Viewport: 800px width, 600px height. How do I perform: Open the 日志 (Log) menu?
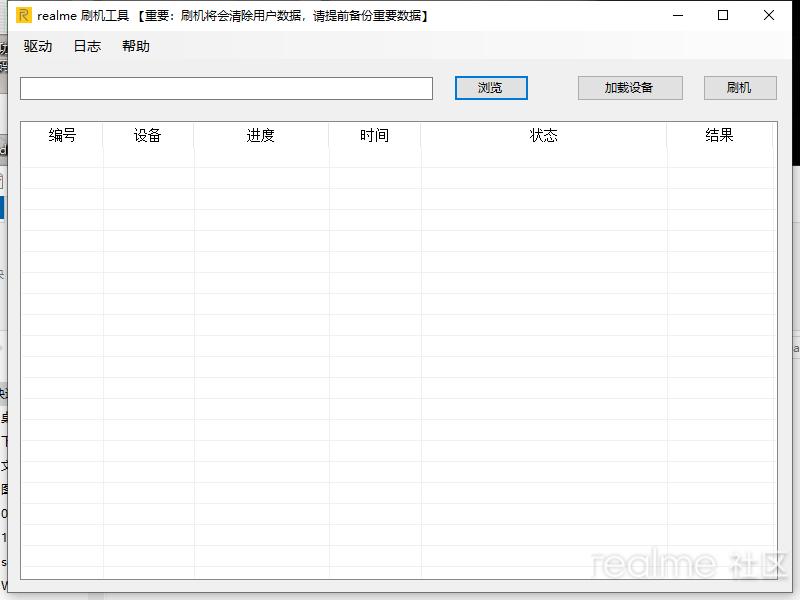(86, 46)
